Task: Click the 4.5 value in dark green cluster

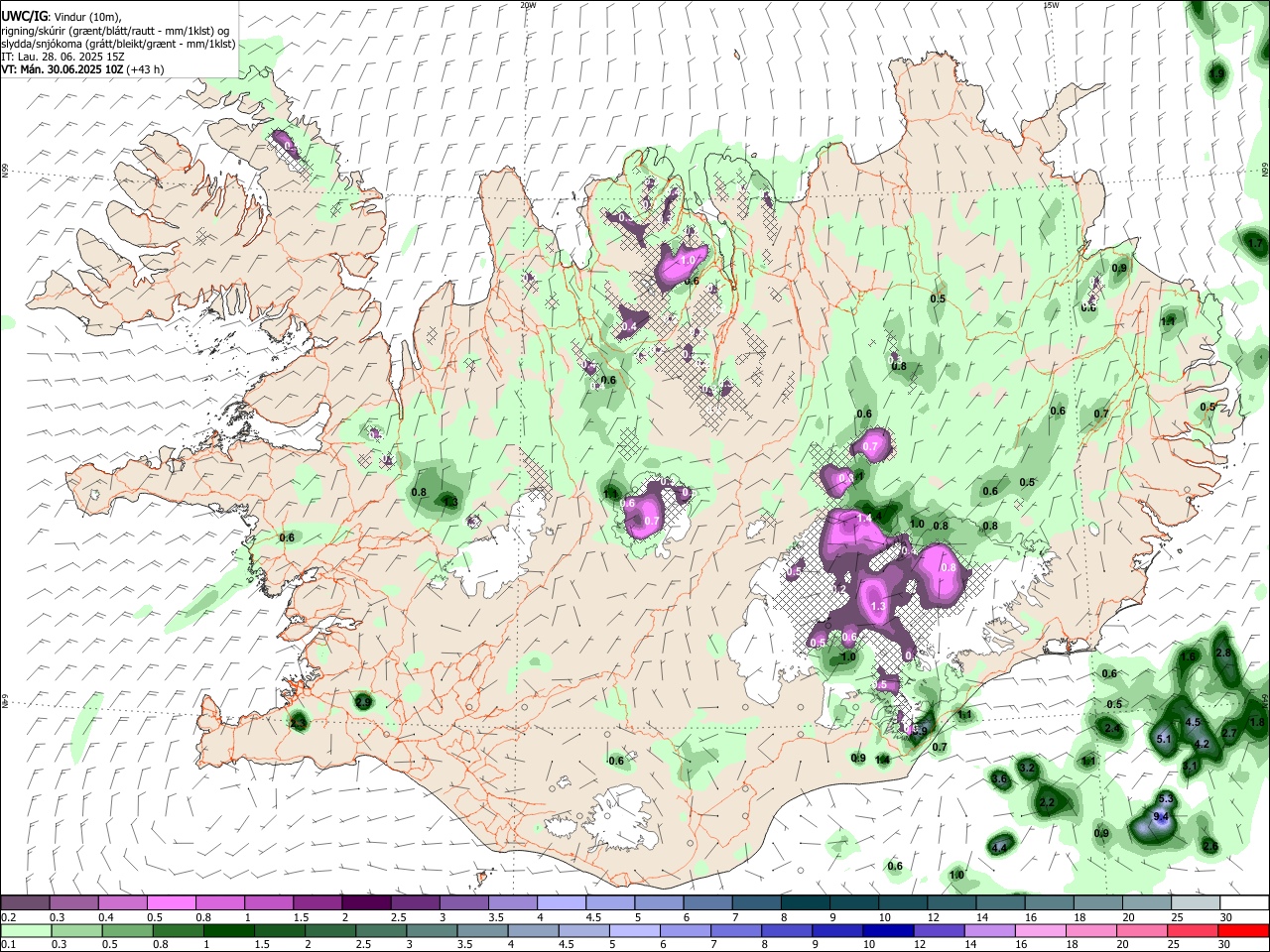Action: coord(1193,723)
